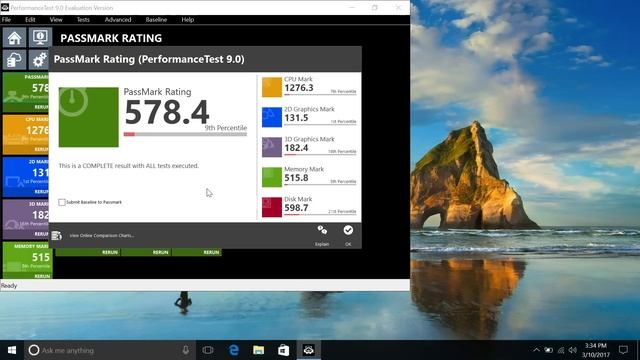The image size is (640, 360).
Task: Open File Explorer from the taskbar
Action: click(258, 350)
